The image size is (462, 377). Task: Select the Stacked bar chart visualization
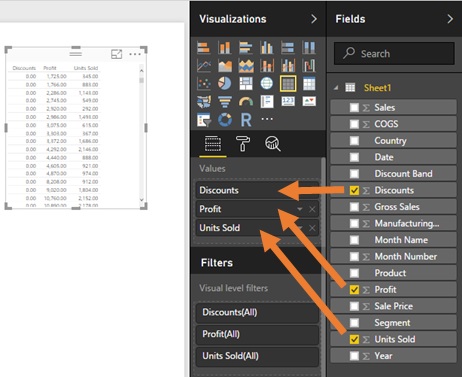(x=204, y=48)
